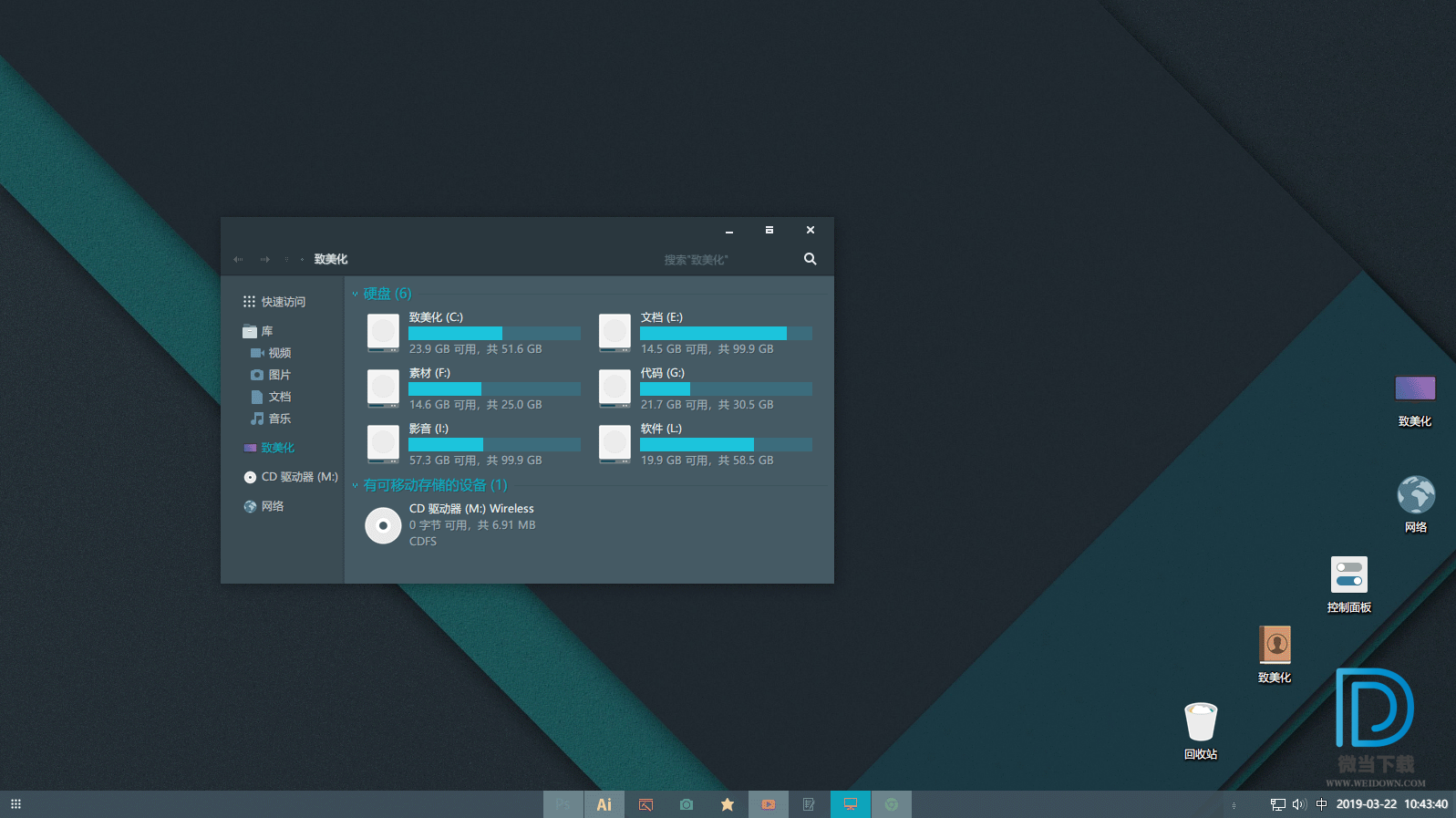Open the Chrome browser taskbar icon
The image size is (1456, 818).
point(892,804)
